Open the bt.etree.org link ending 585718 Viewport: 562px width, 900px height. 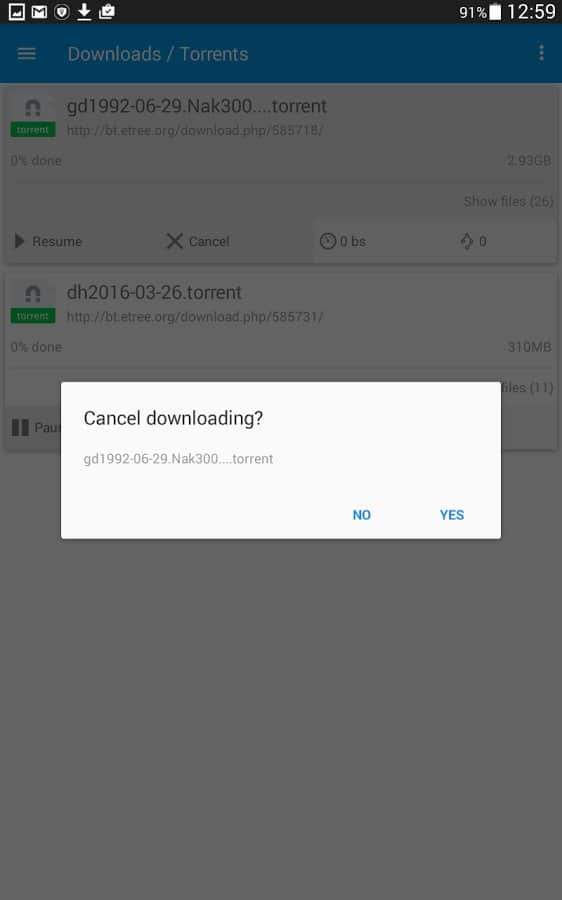click(x=195, y=130)
